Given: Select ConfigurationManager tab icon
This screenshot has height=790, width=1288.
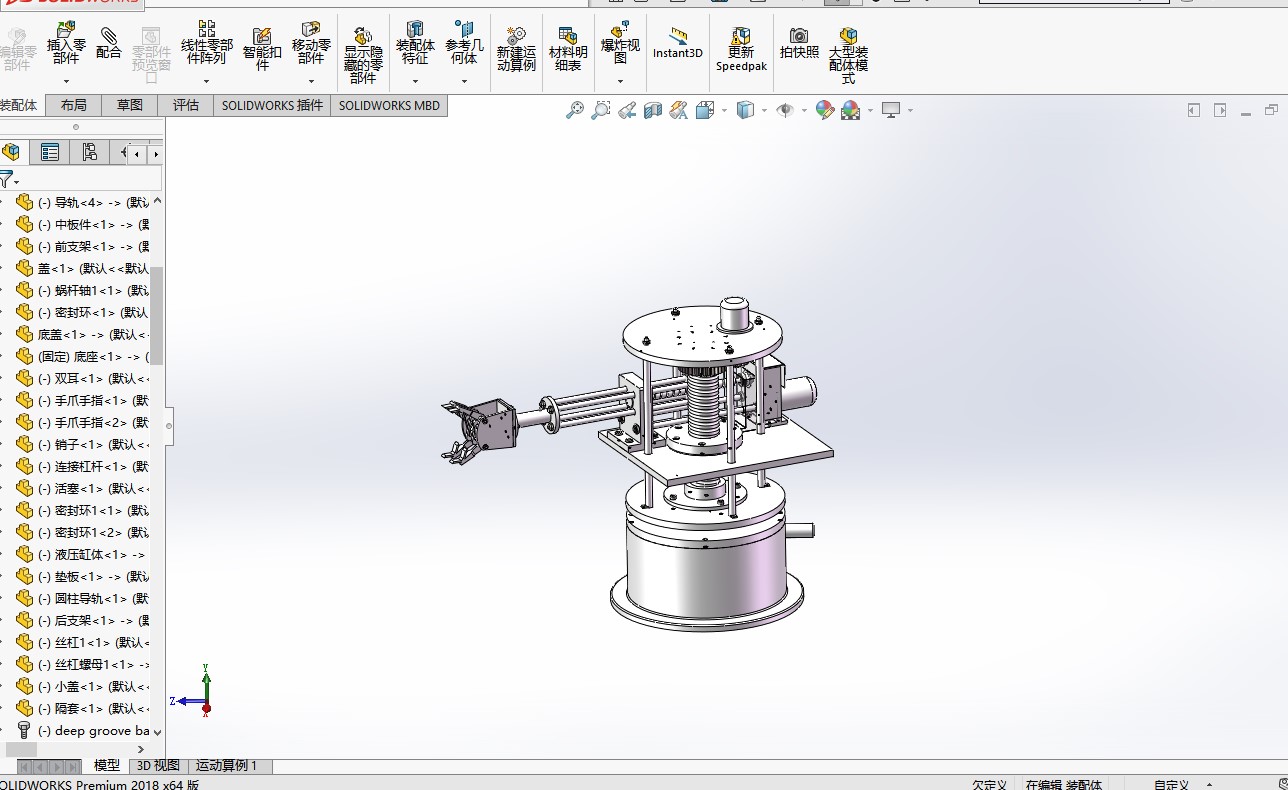Looking at the screenshot, I should 89,152.
